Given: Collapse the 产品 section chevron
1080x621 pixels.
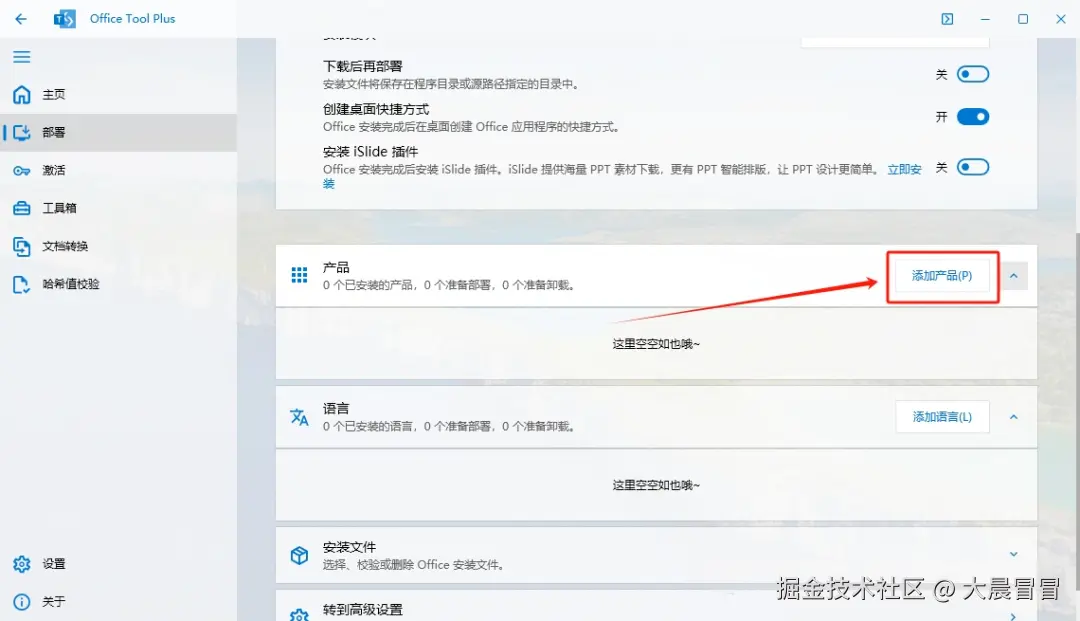Looking at the screenshot, I should pos(1014,276).
